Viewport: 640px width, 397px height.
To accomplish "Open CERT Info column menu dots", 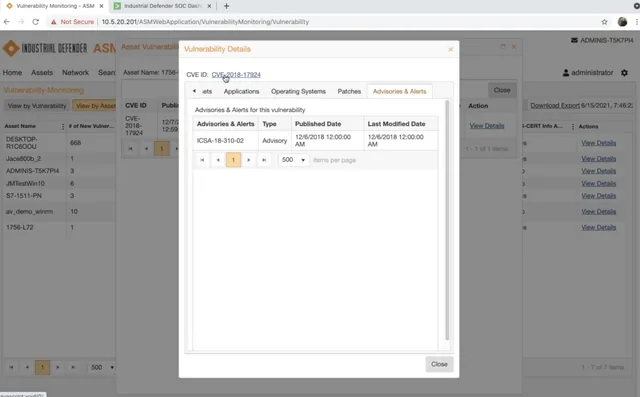I will point(573,126).
